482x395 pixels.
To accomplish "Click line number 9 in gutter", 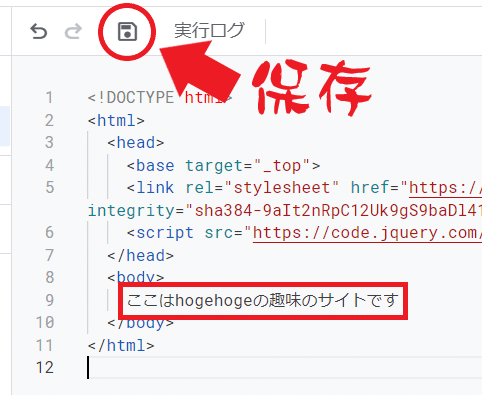I will tap(50, 300).
